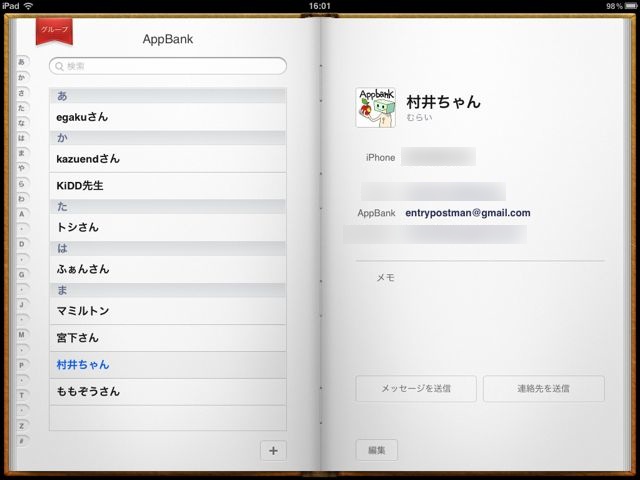Image resolution: width=640 pixels, height=480 pixels.
Task: Open contact トシさん
Action: (168, 227)
